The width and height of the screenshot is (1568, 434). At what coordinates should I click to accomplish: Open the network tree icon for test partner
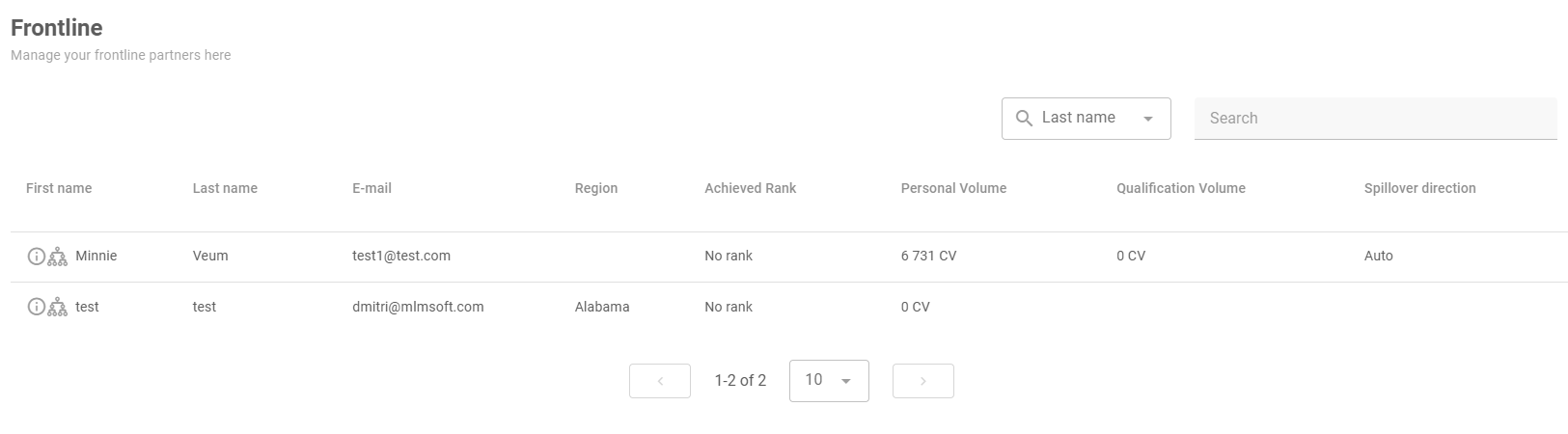[x=58, y=308]
